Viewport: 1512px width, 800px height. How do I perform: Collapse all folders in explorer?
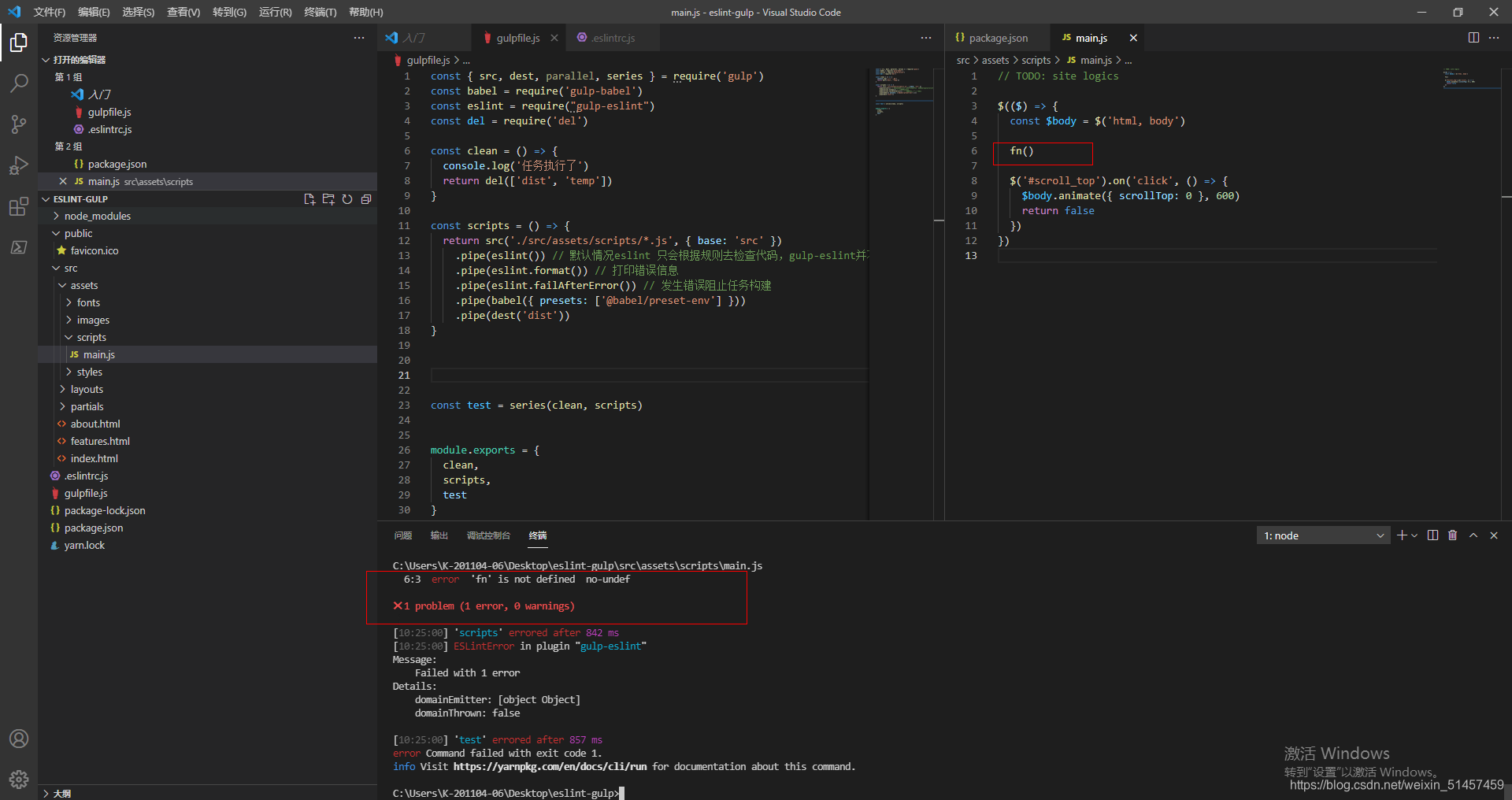(x=366, y=199)
